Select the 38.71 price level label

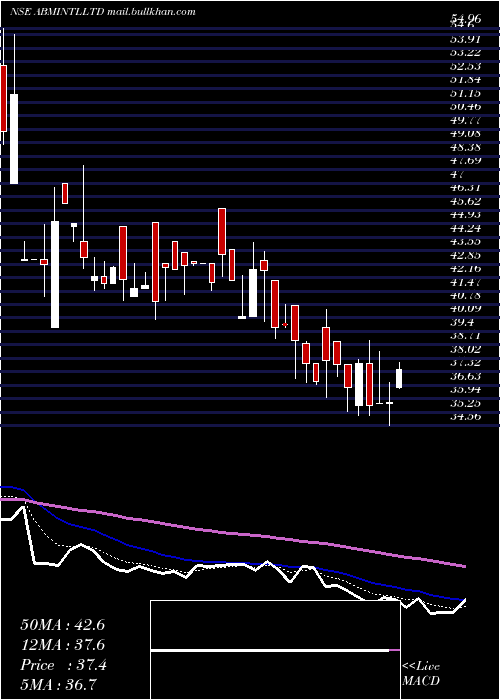[465, 335]
